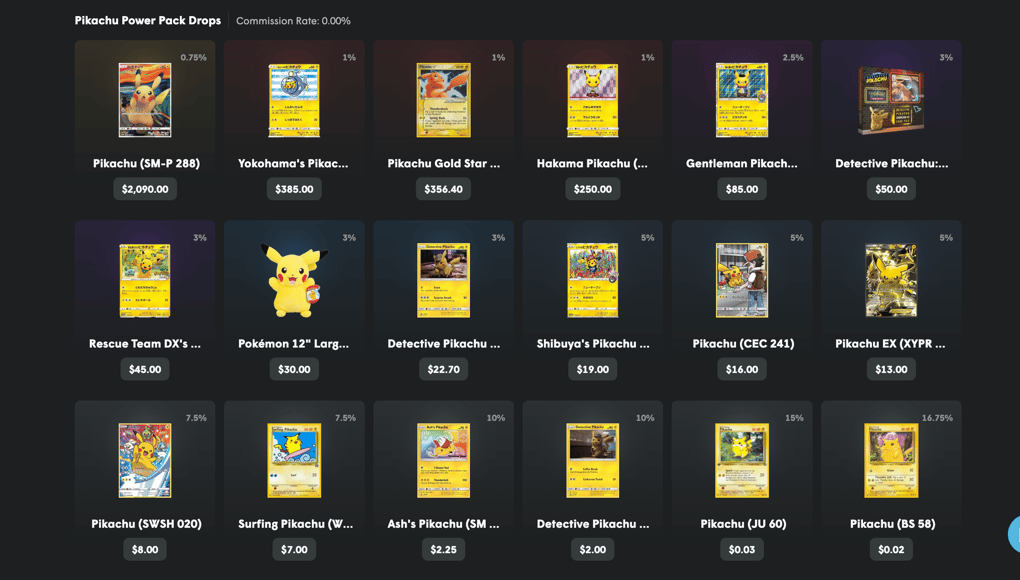Click the "Pikachu (SM-P 288)" title
Viewport: 1020px width, 580px height.
pos(146,164)
